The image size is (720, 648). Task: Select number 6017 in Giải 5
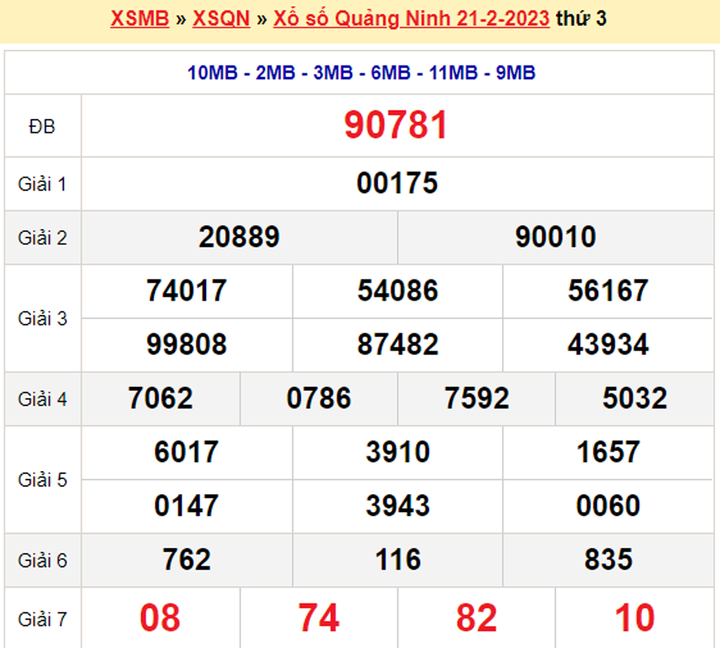pyautogui.click(x=186, y=452)
